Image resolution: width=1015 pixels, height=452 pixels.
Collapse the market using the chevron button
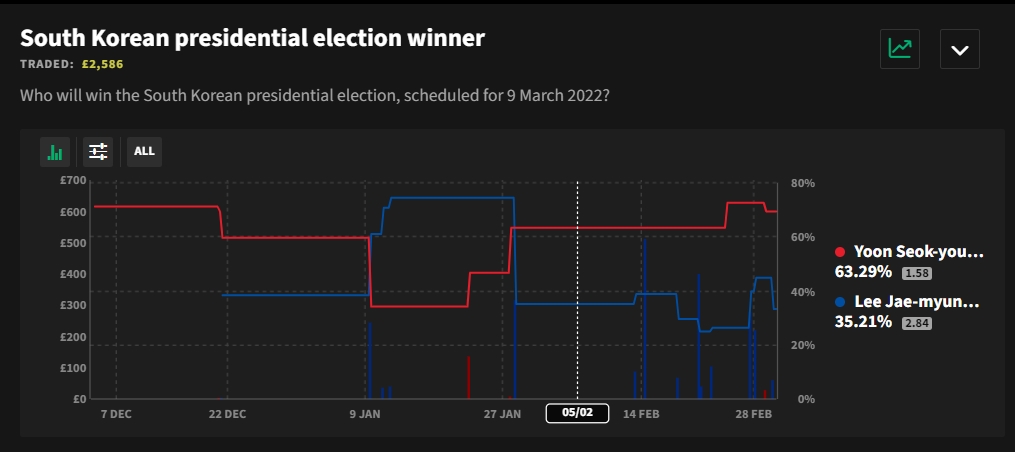pyautogui.click(x=959, y=49)
